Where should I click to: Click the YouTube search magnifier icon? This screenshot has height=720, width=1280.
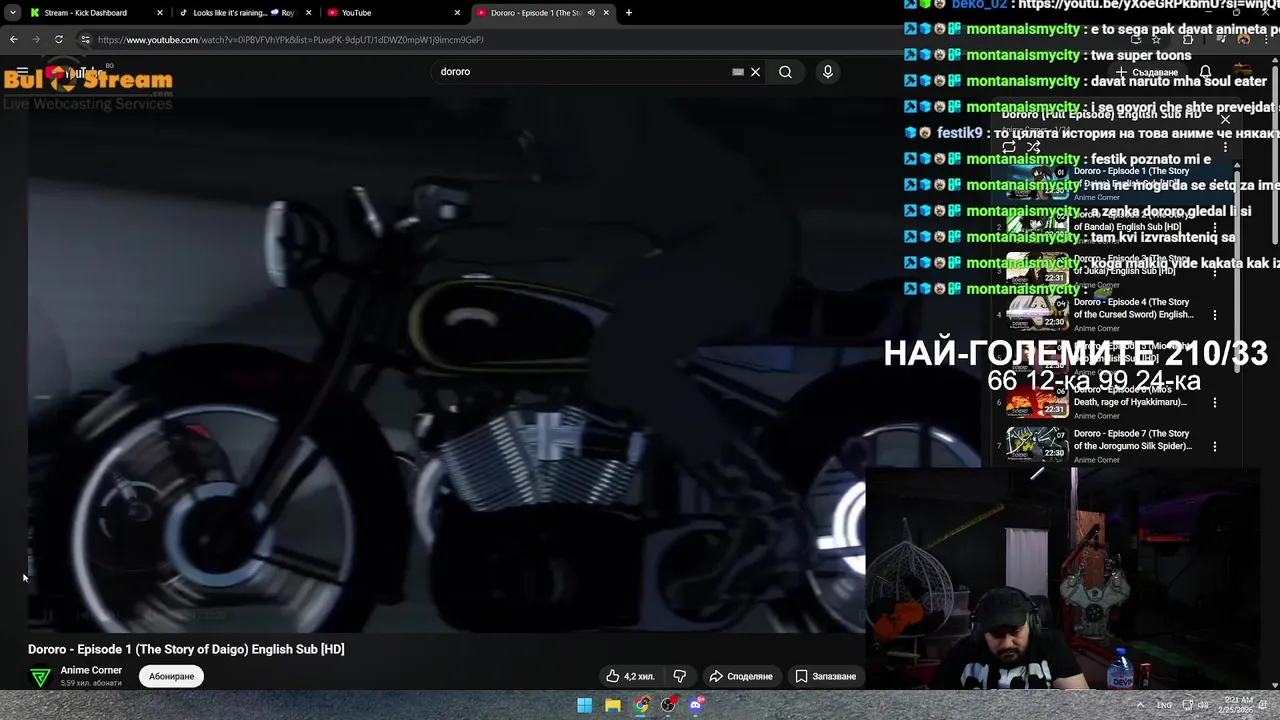pos(785,72)
